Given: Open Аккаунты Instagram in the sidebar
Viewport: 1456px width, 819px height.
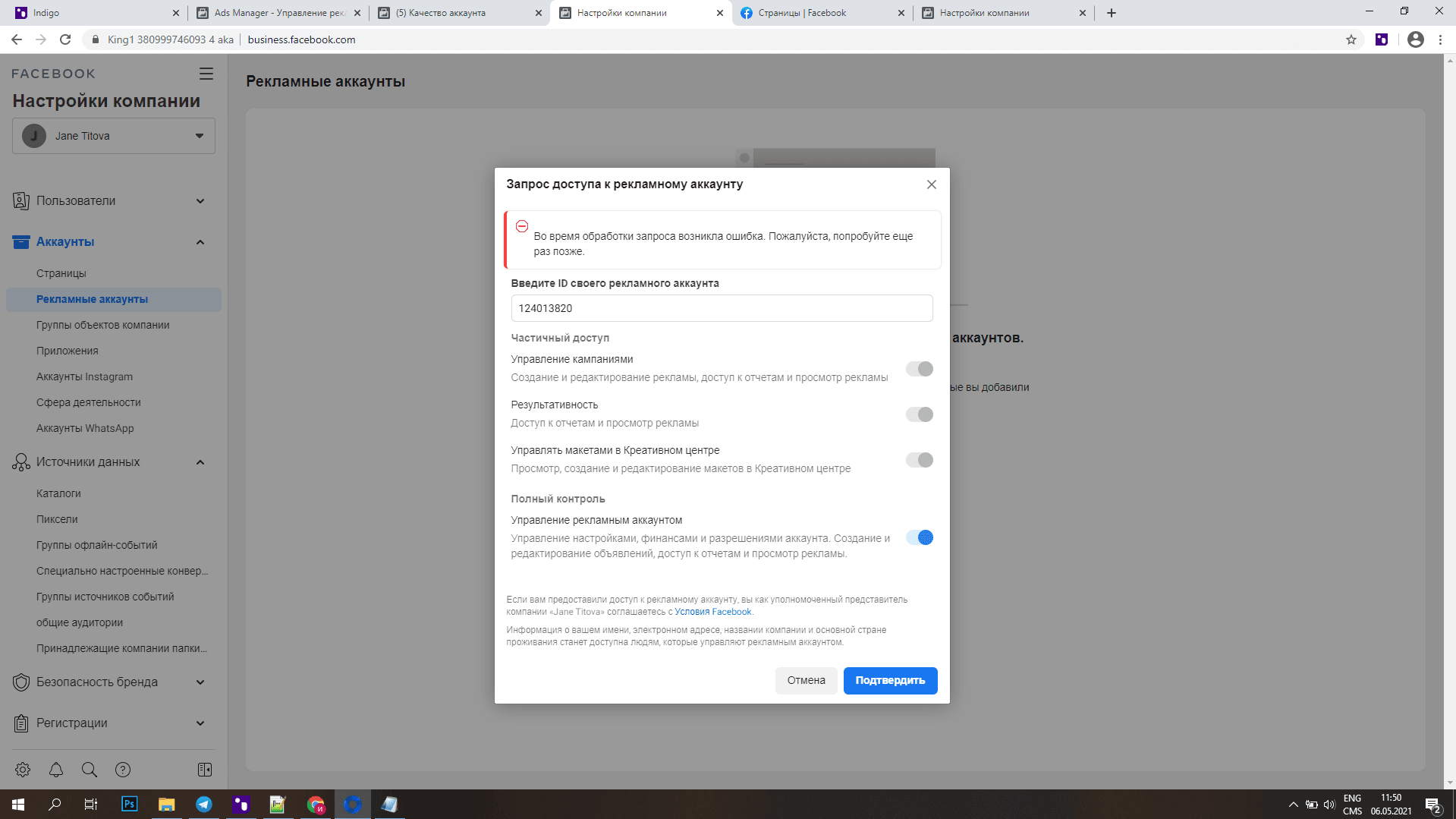Looking at the screenshot, I should pyautogui.click(x=84, y=376).
